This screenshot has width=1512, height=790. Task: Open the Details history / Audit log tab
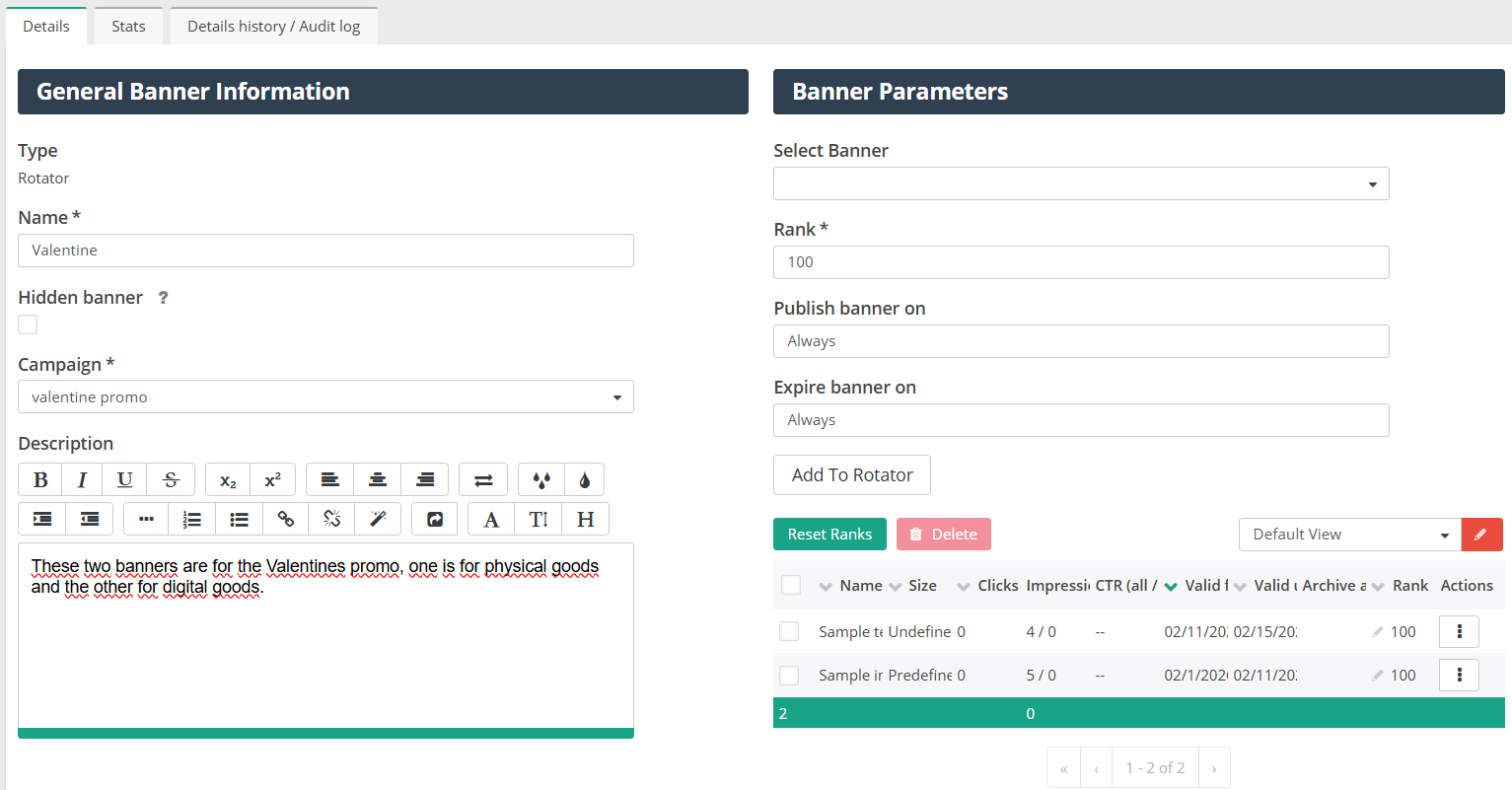pos(273,27)
